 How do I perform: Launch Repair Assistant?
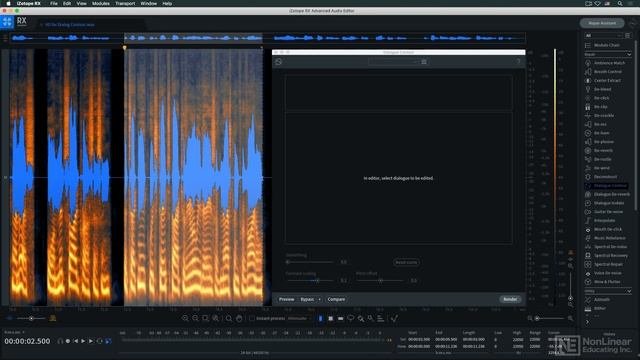coord(602,23)
